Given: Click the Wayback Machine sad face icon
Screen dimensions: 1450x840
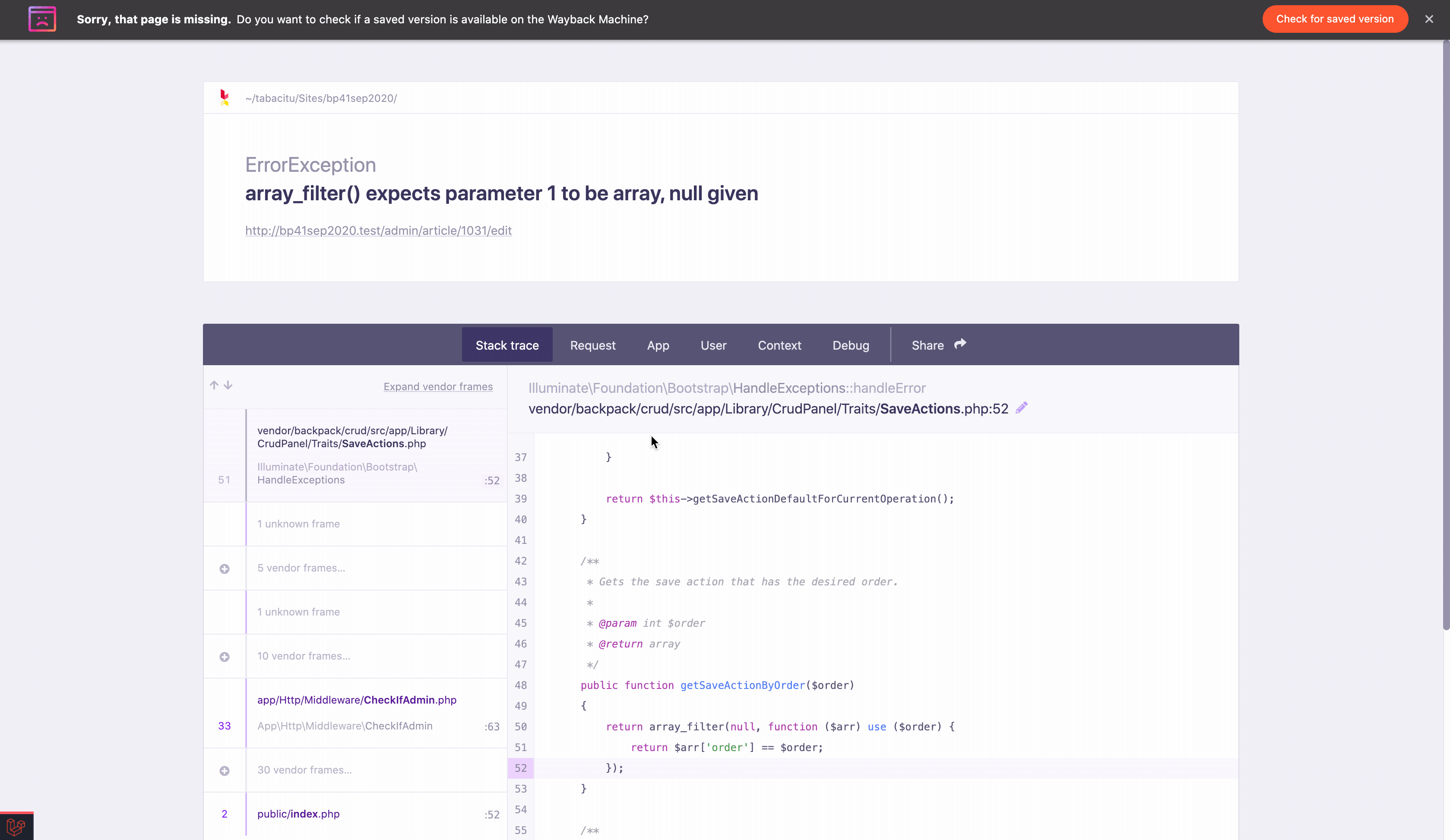Looking at the screenshot, I should coord(42,19).
